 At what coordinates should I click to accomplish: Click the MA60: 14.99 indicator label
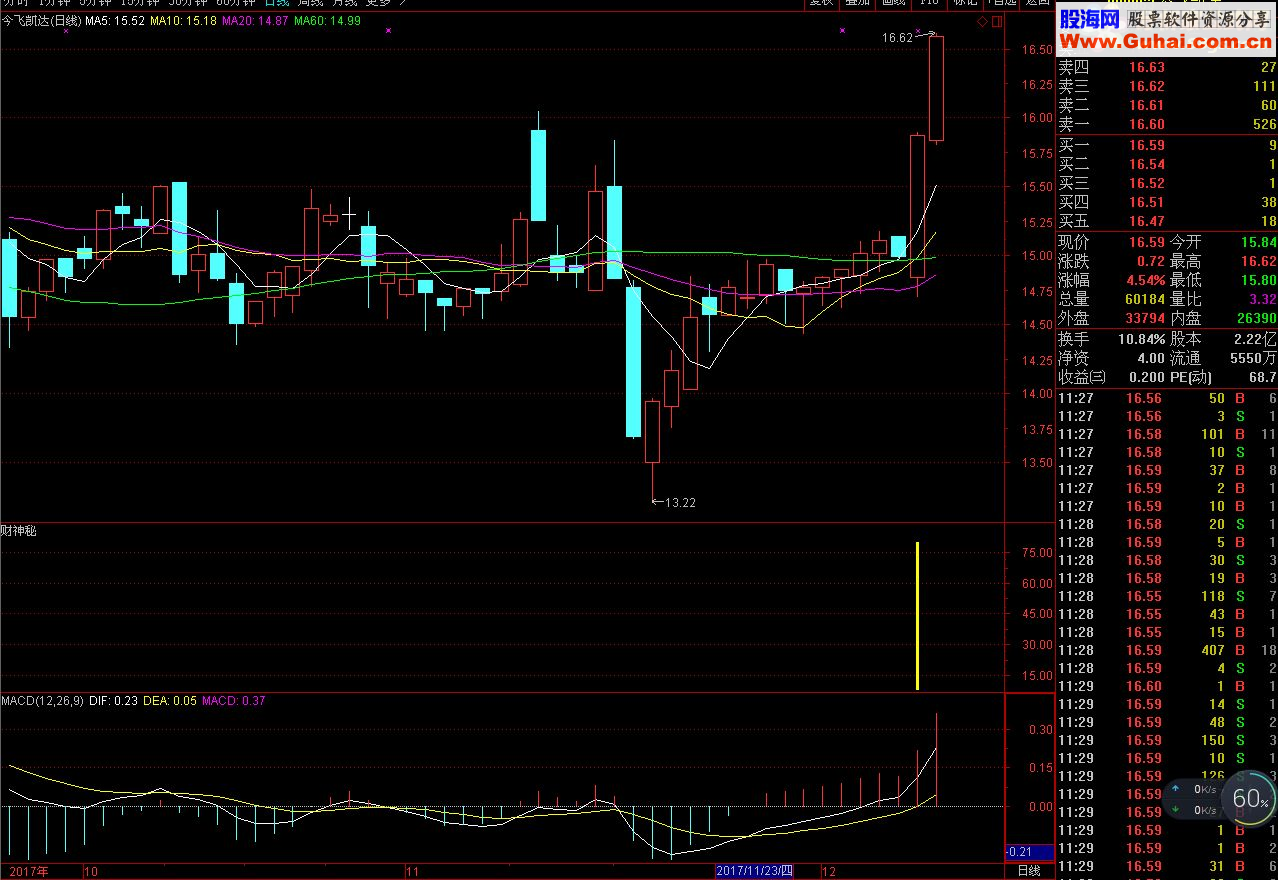(328, 21)
